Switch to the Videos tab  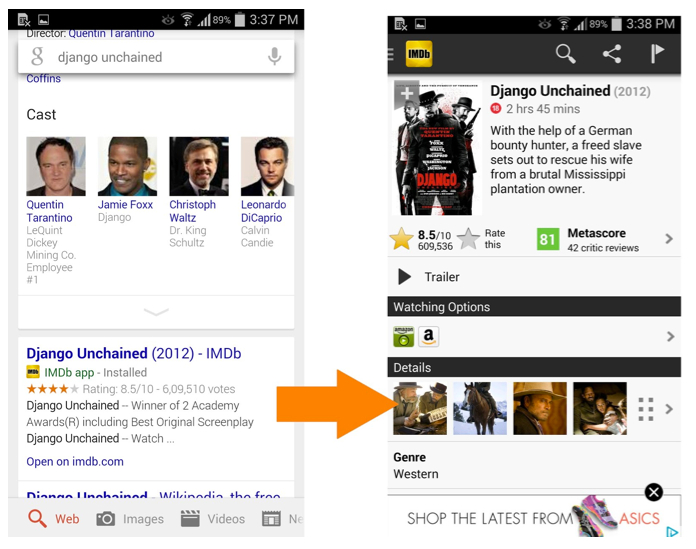(x=213, y=518)
